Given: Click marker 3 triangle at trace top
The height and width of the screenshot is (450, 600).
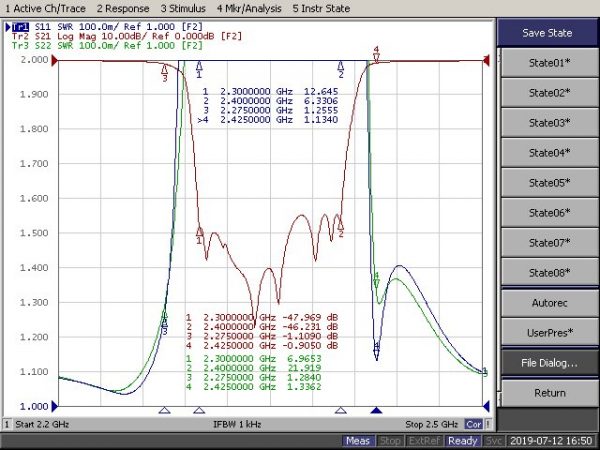Looking at the screenshot, I should click(x=165, y=68).
